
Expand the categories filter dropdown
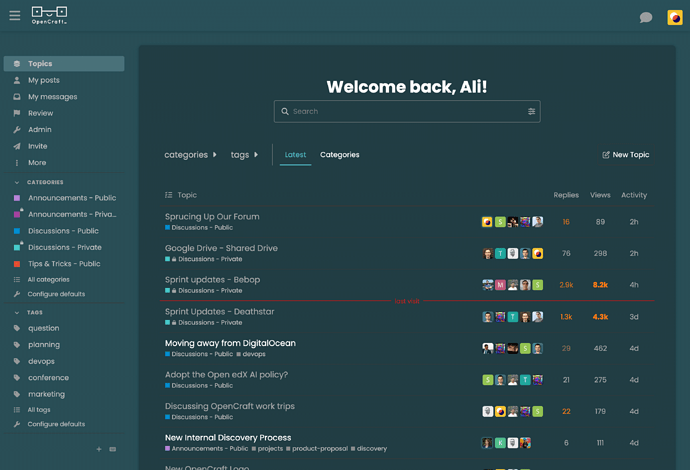coord(190,155)
